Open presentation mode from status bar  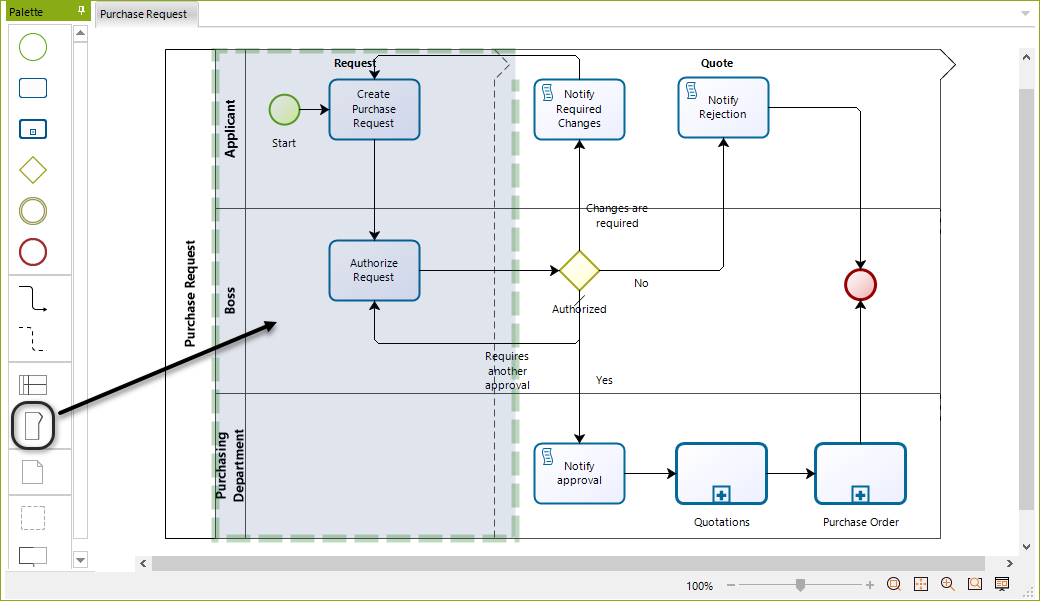1001,584
